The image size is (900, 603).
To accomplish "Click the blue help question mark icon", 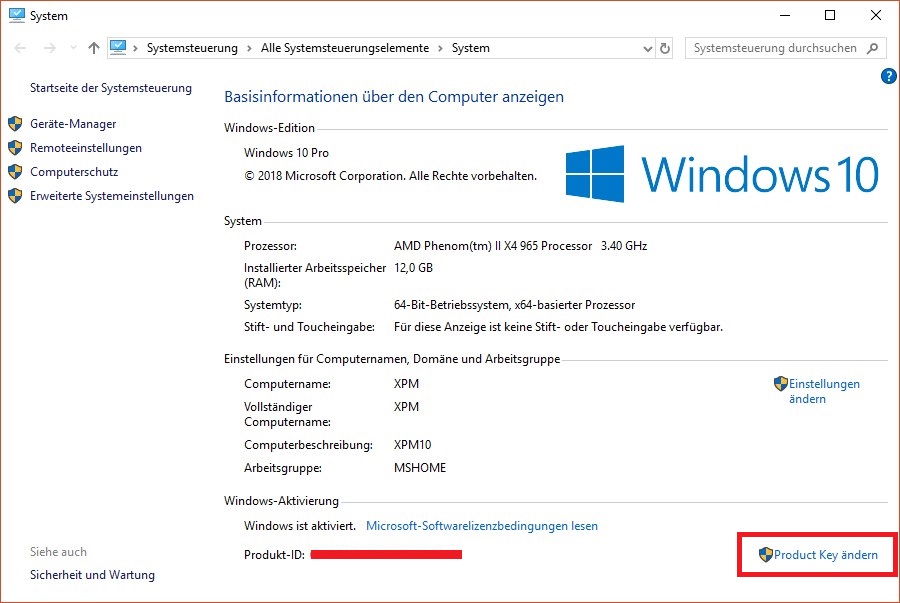I will click(x=889, y=76).
